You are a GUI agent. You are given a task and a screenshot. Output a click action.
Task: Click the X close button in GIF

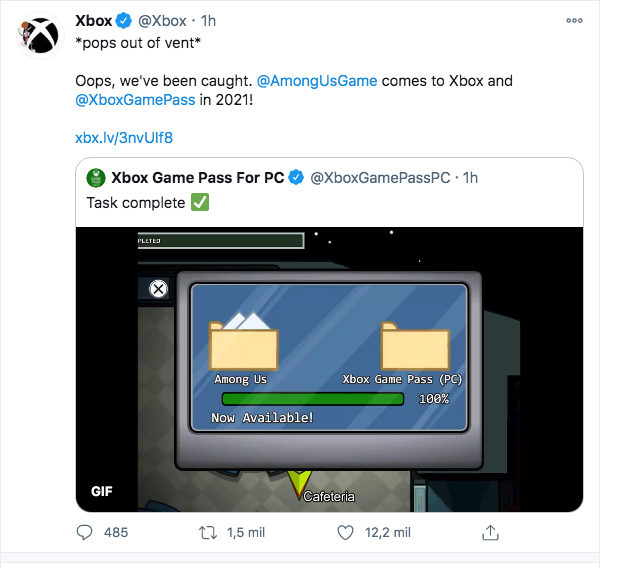tap(159, 289)
